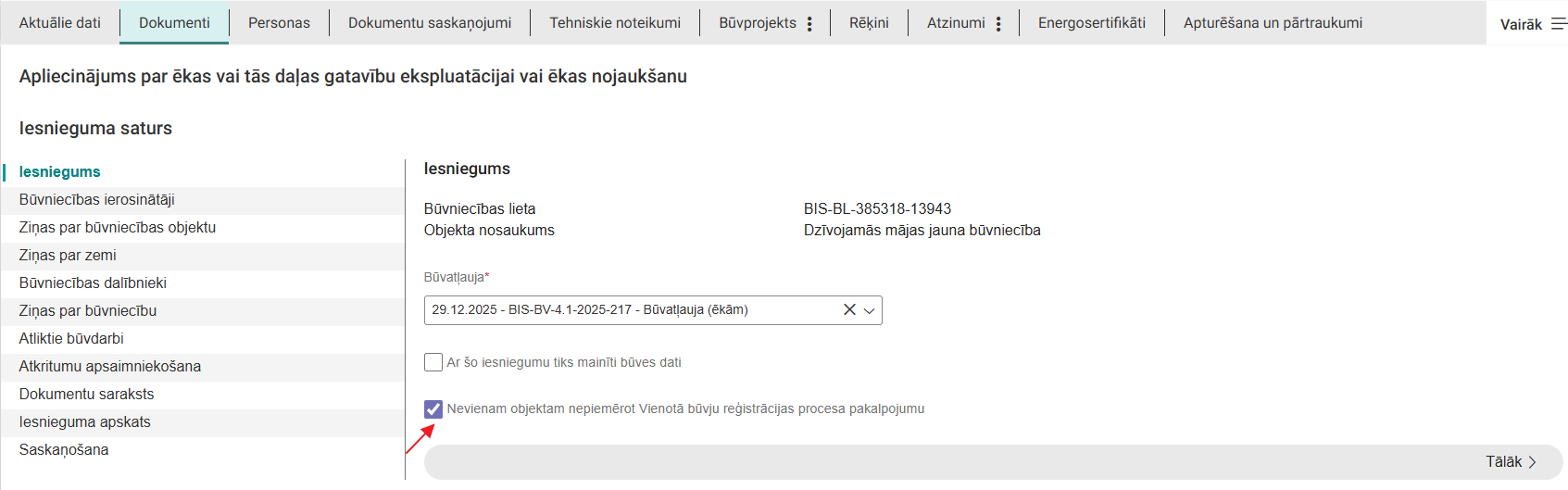This screenshot has width=1568, height=490.
Task: Expand the Vairāk tabs menu
Action: coord(1521,24)
